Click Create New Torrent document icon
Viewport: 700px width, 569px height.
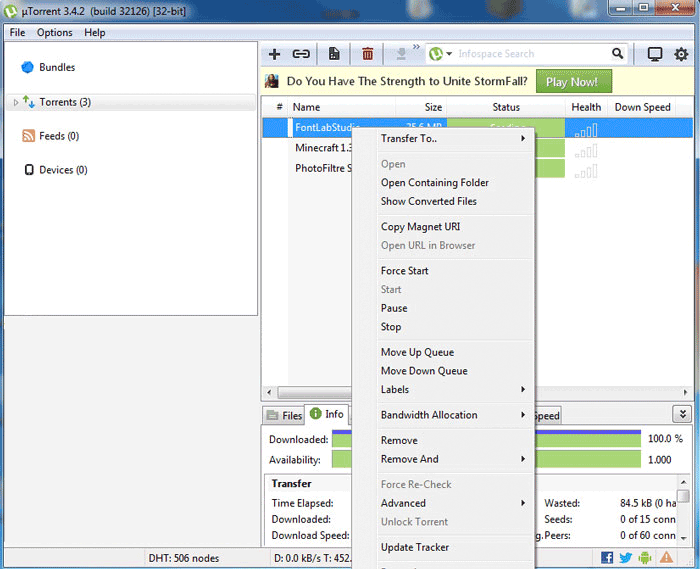click(334, 54)
